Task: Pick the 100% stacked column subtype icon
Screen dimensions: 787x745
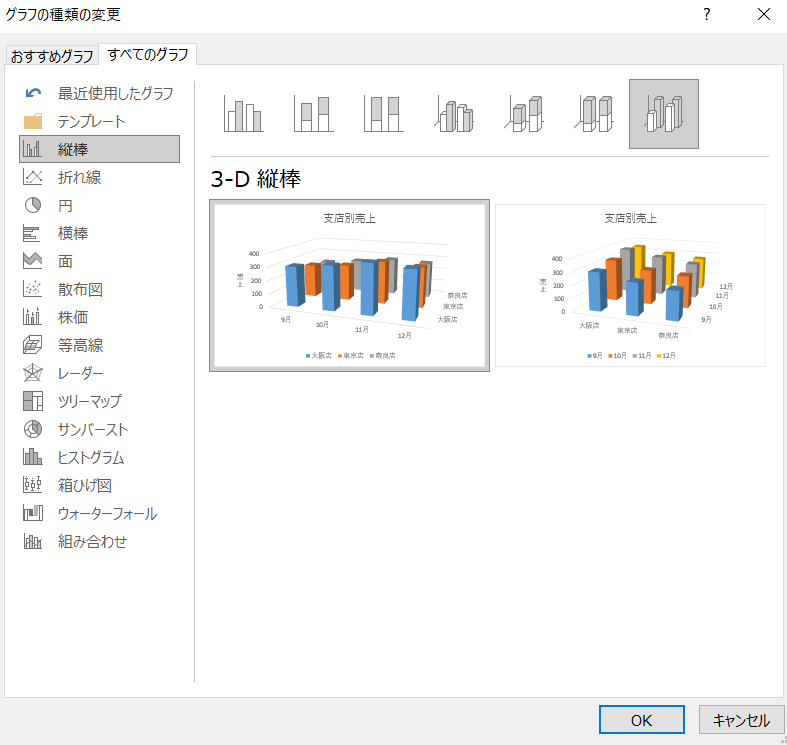Action: (x=382, y=114)
